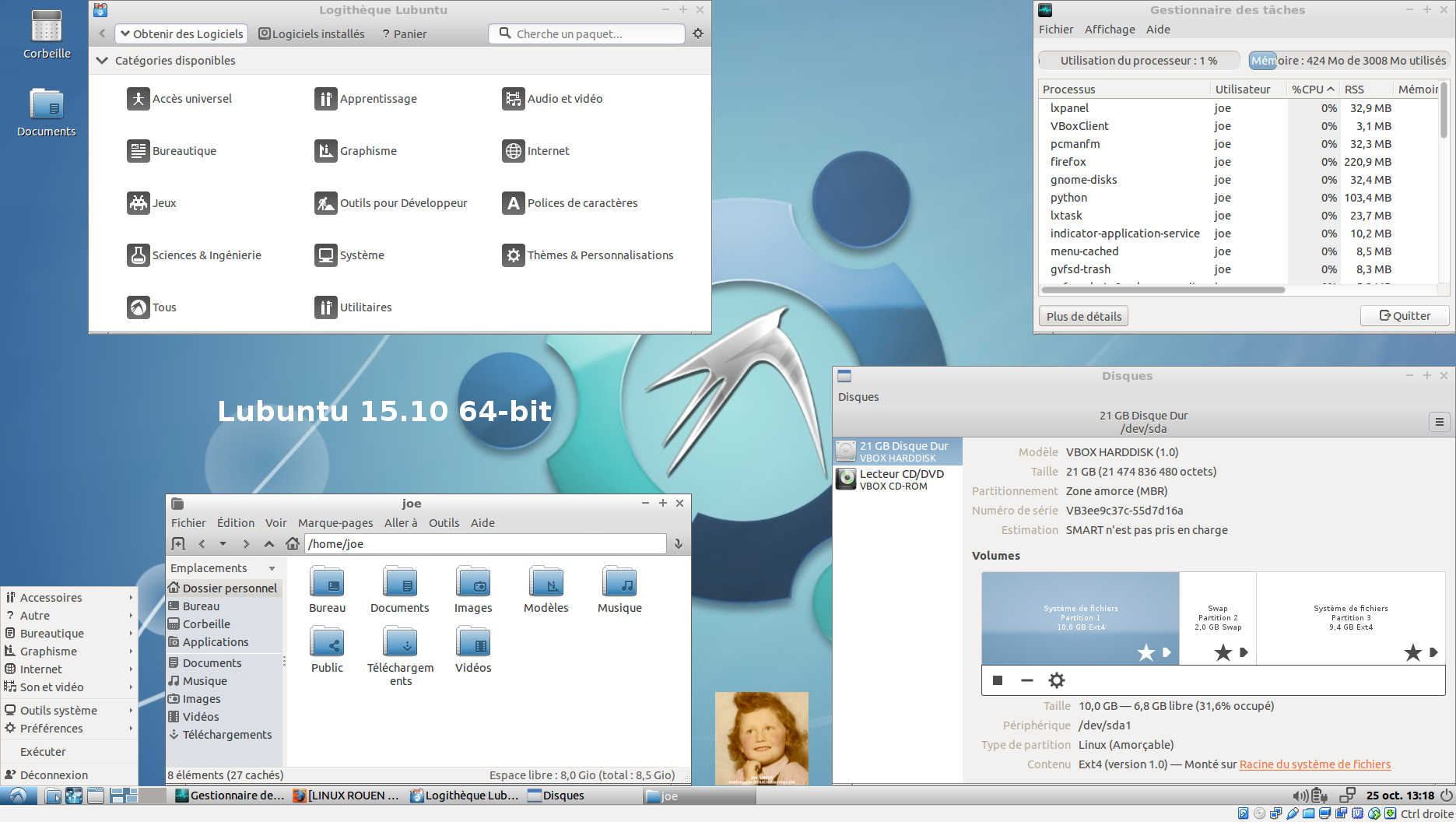Select firefox process row
This screenshot has width=1456, height=822.
[x=1239, y=162]
